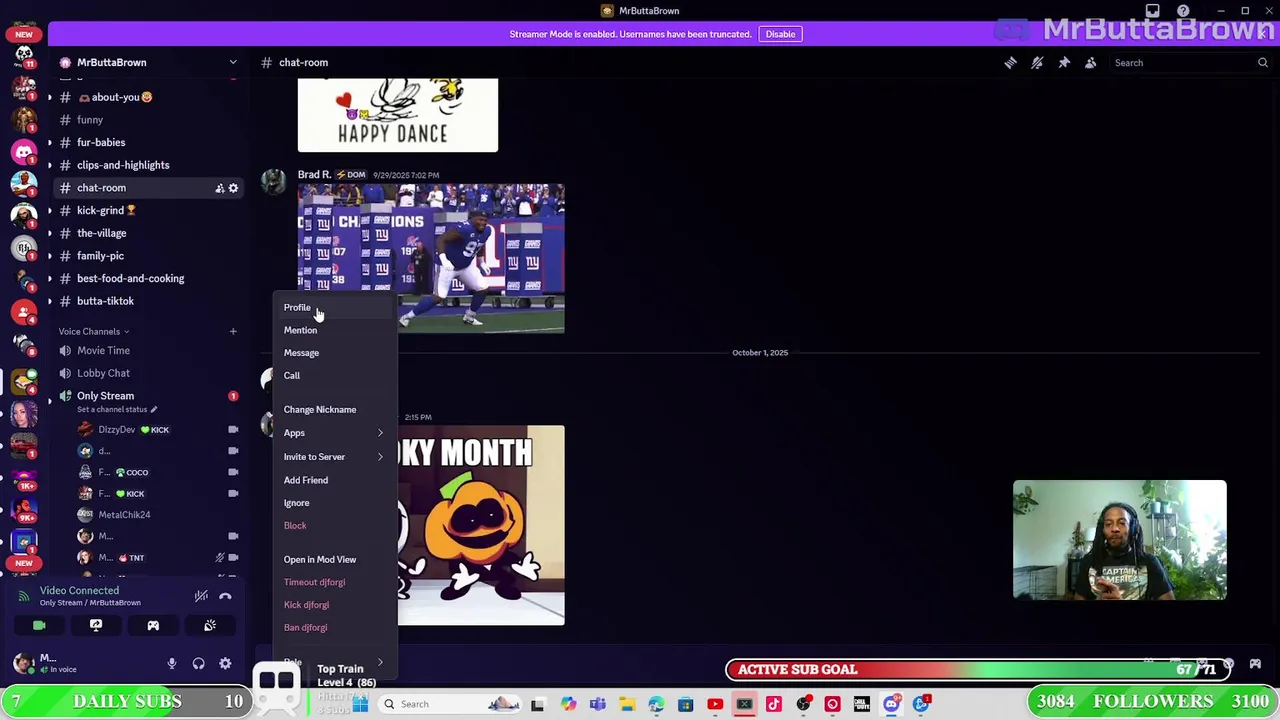Screen dimensions: 1280x720
Task: Open YouTube from the taskbar
Action: [x=715, y=705]
